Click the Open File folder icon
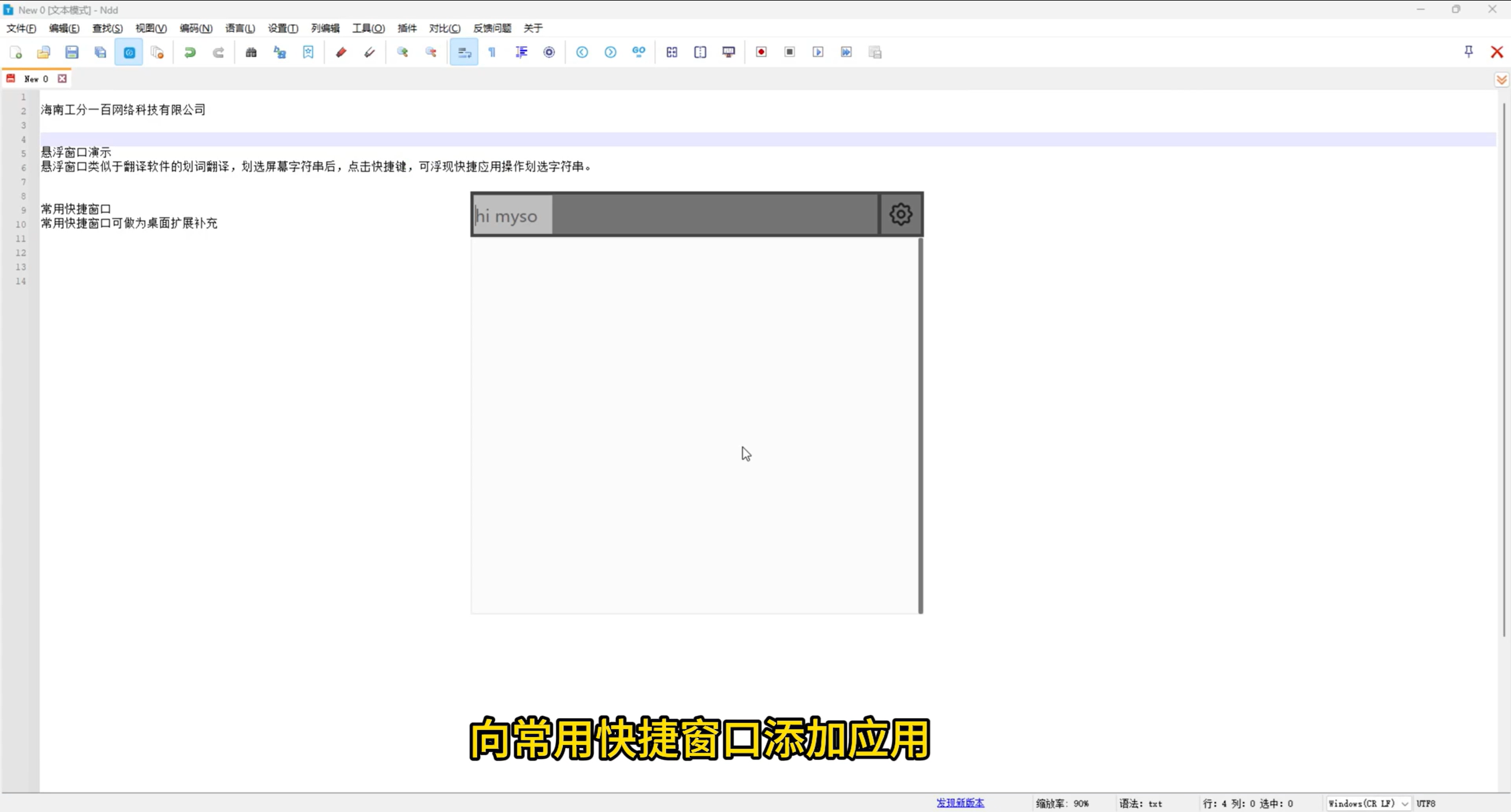The image size is (1511, 812). click(44, 53)
